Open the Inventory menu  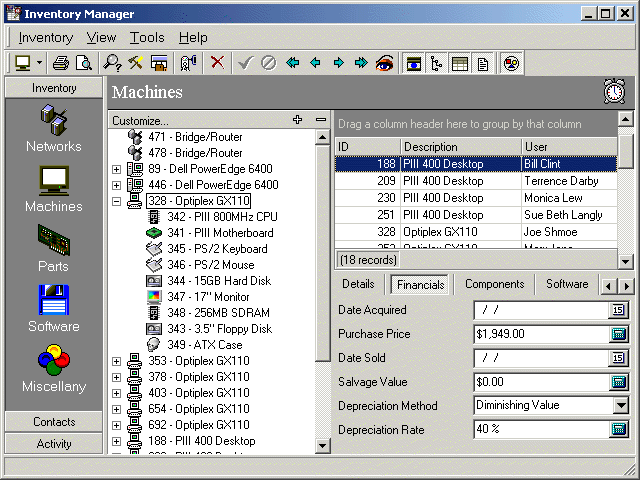click(x=46, y=38)
